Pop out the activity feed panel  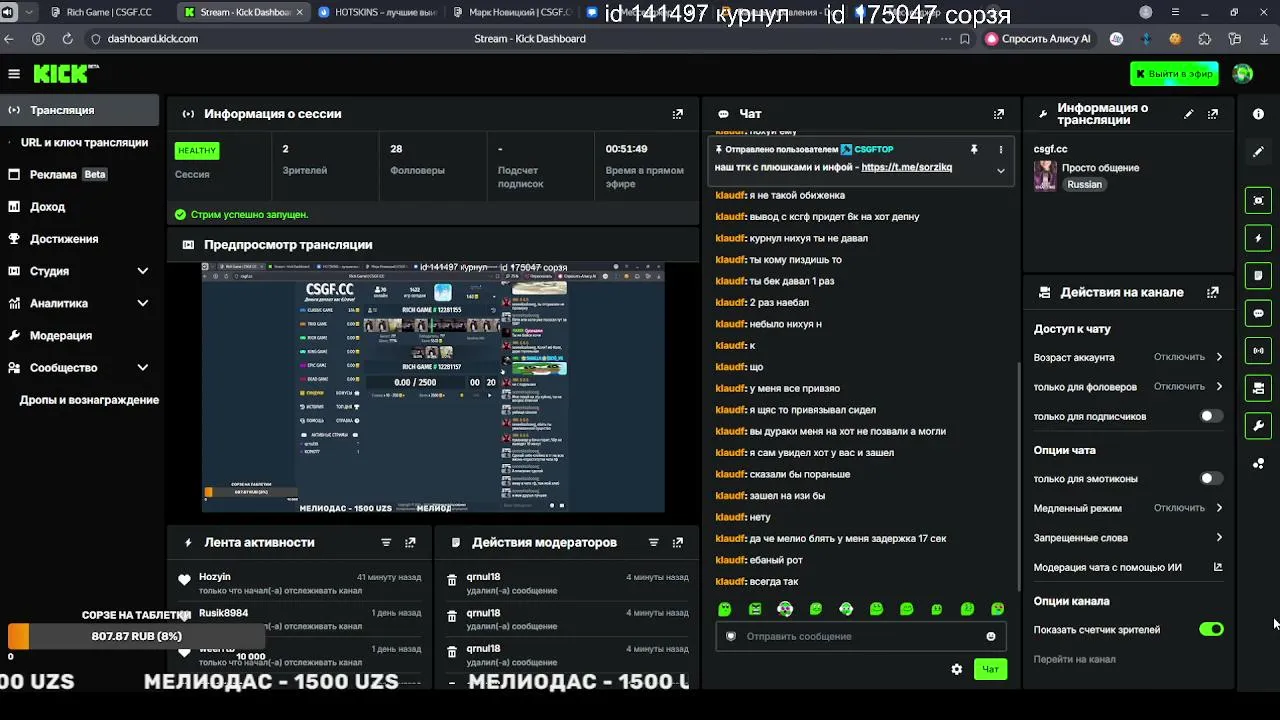(x=410, y=543)
